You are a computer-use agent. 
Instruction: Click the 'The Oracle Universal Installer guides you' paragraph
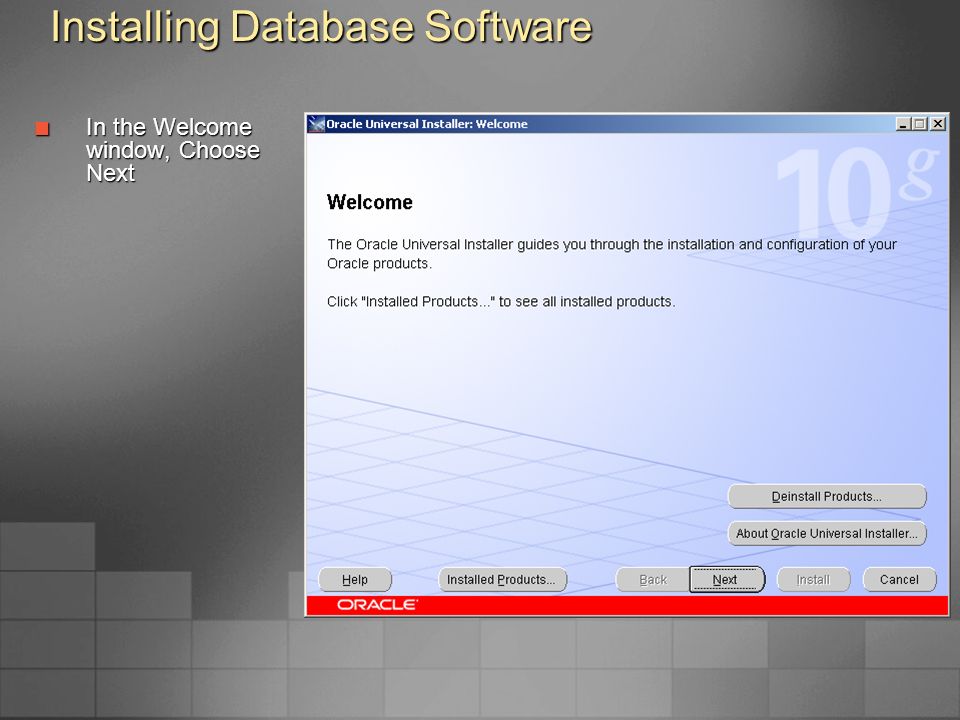coord(612,254)
